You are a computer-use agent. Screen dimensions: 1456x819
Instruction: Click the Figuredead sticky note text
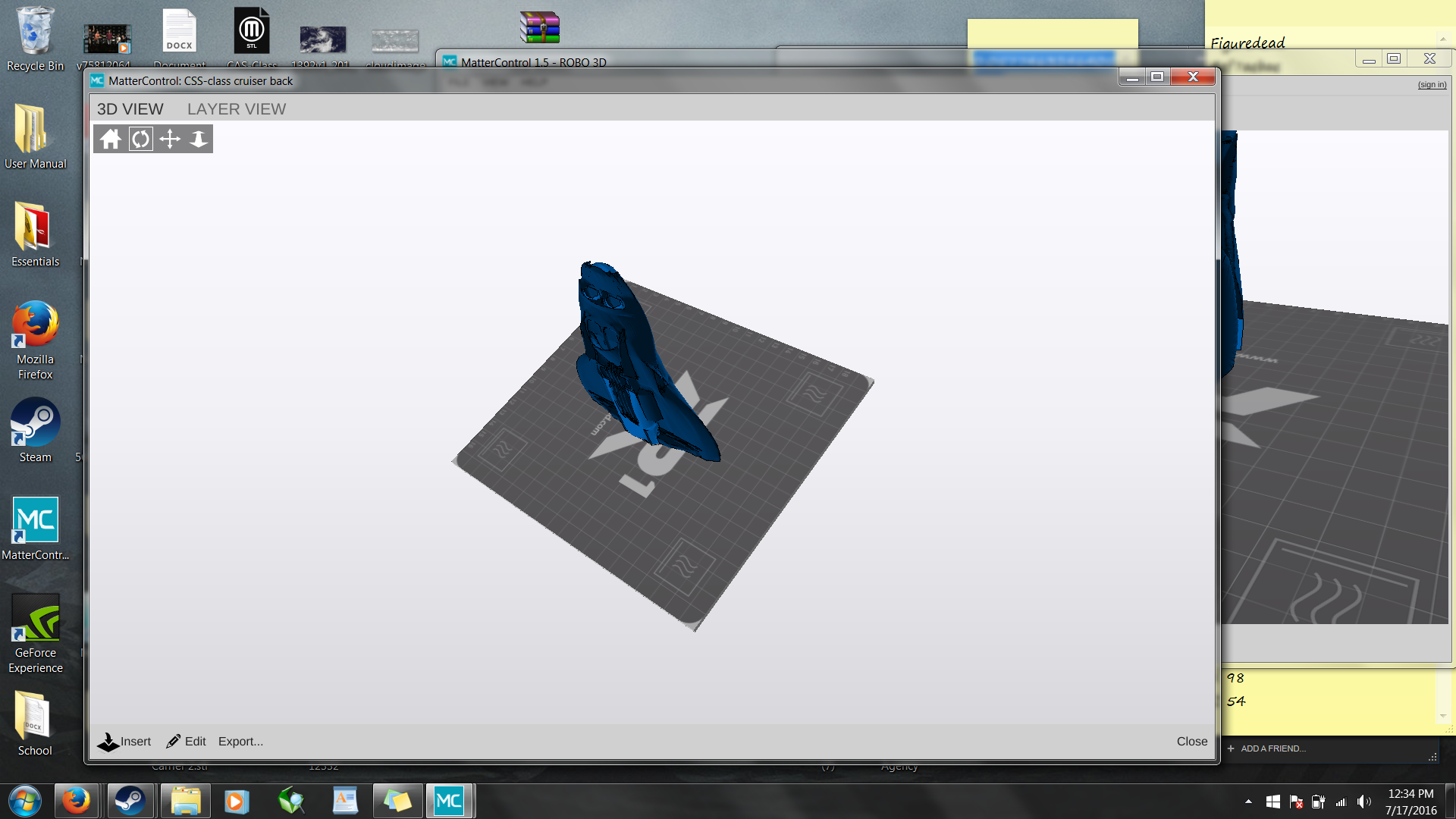pyautogui.click(x=1247, y=43)
